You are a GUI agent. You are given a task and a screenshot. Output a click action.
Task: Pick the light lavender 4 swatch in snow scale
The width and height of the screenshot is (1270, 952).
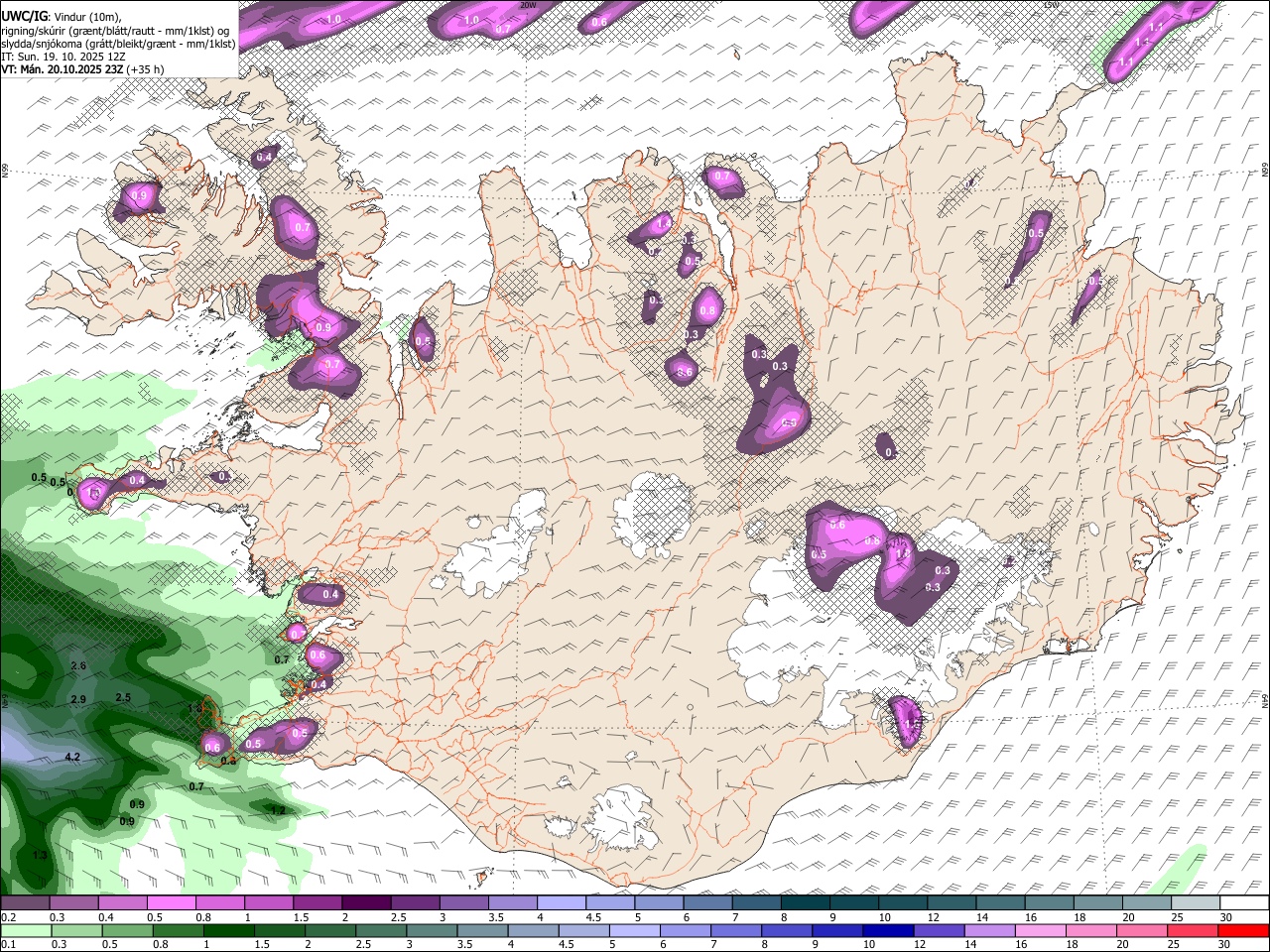pyautogui.click(x=562, y=903)
